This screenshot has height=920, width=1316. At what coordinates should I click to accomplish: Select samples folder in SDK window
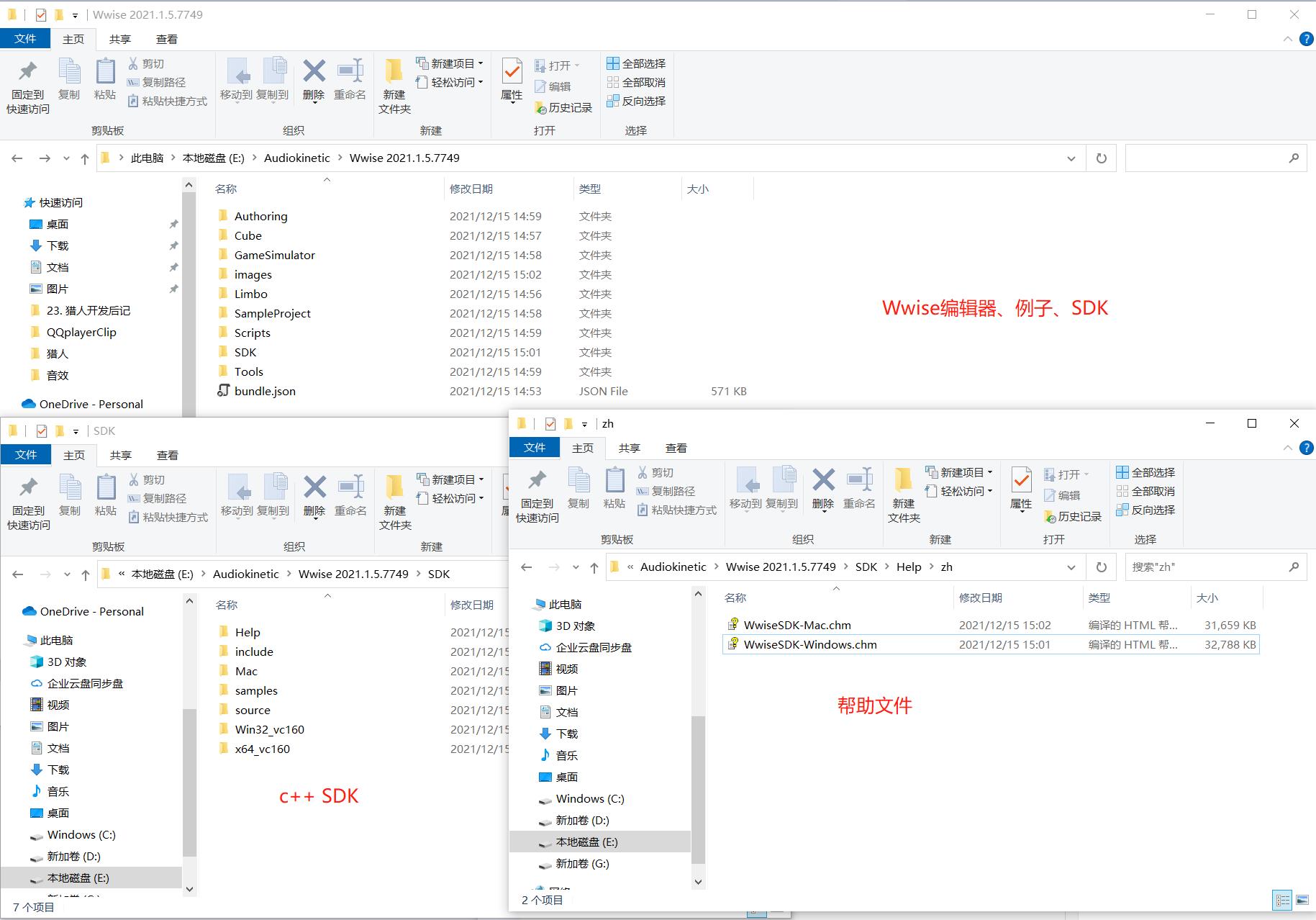click(x=256, y=690)
